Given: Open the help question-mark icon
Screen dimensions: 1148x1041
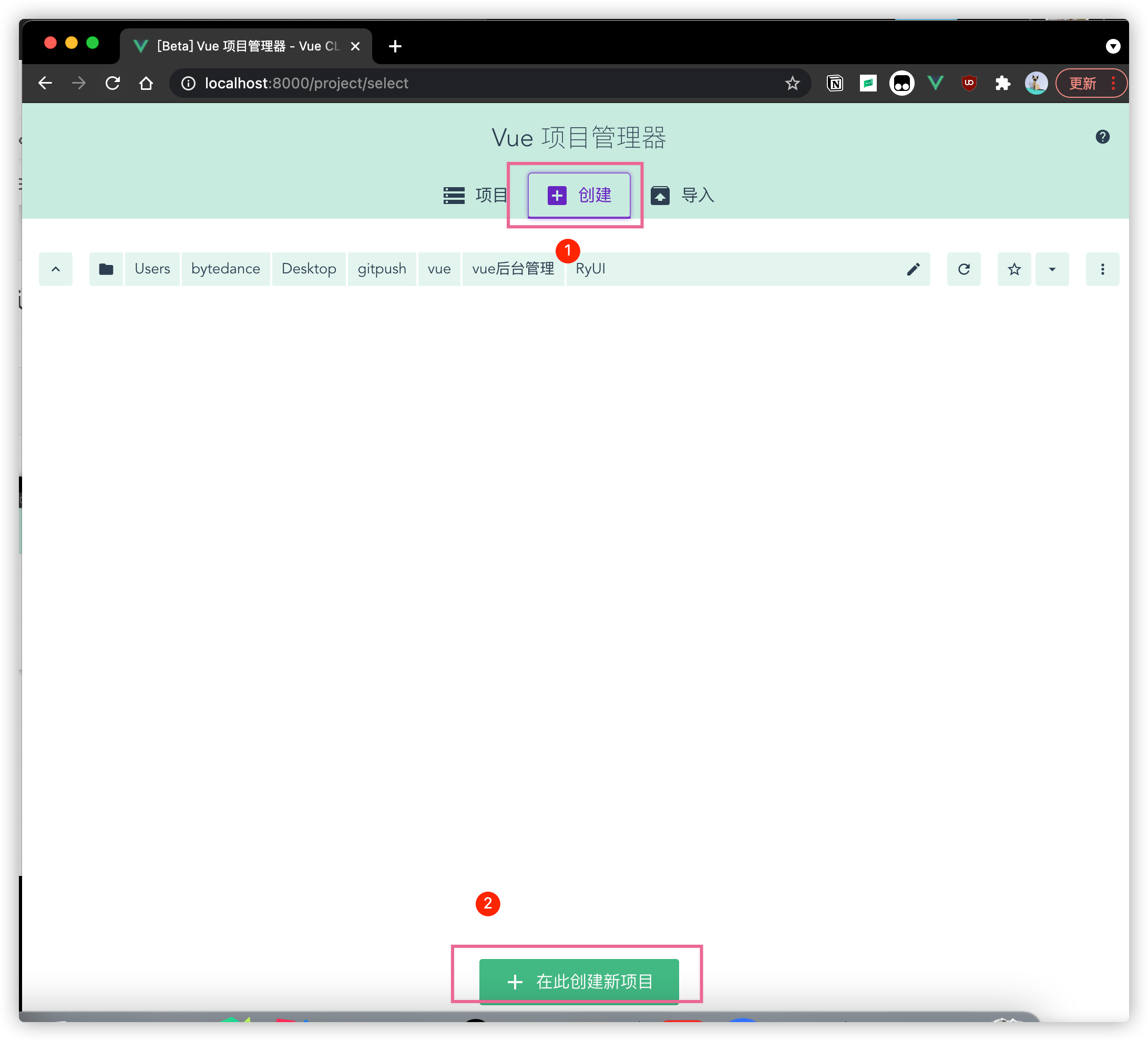Looking at the screenshot, I should pos(1102,137).
